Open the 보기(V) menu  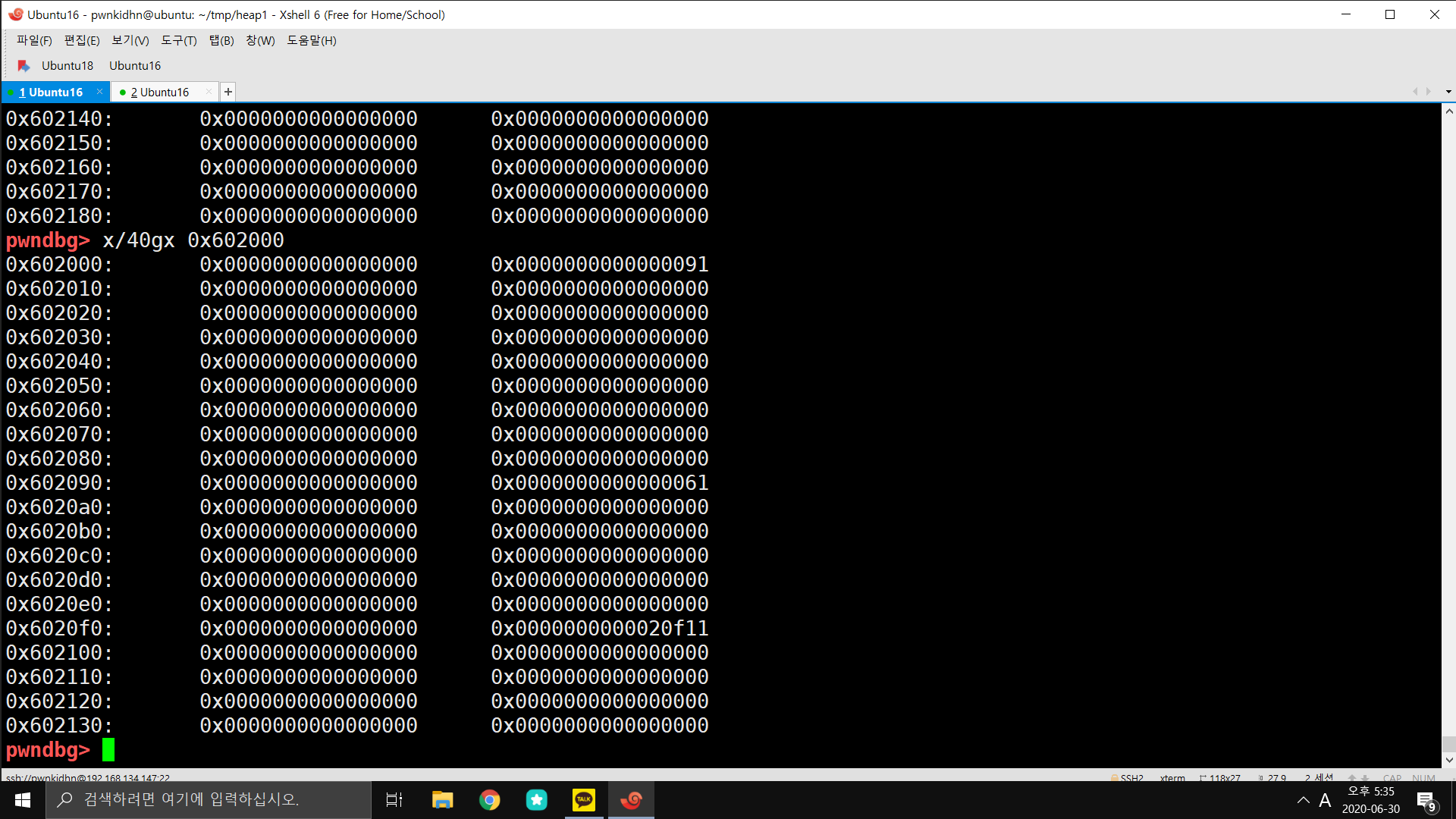point(130,40)
